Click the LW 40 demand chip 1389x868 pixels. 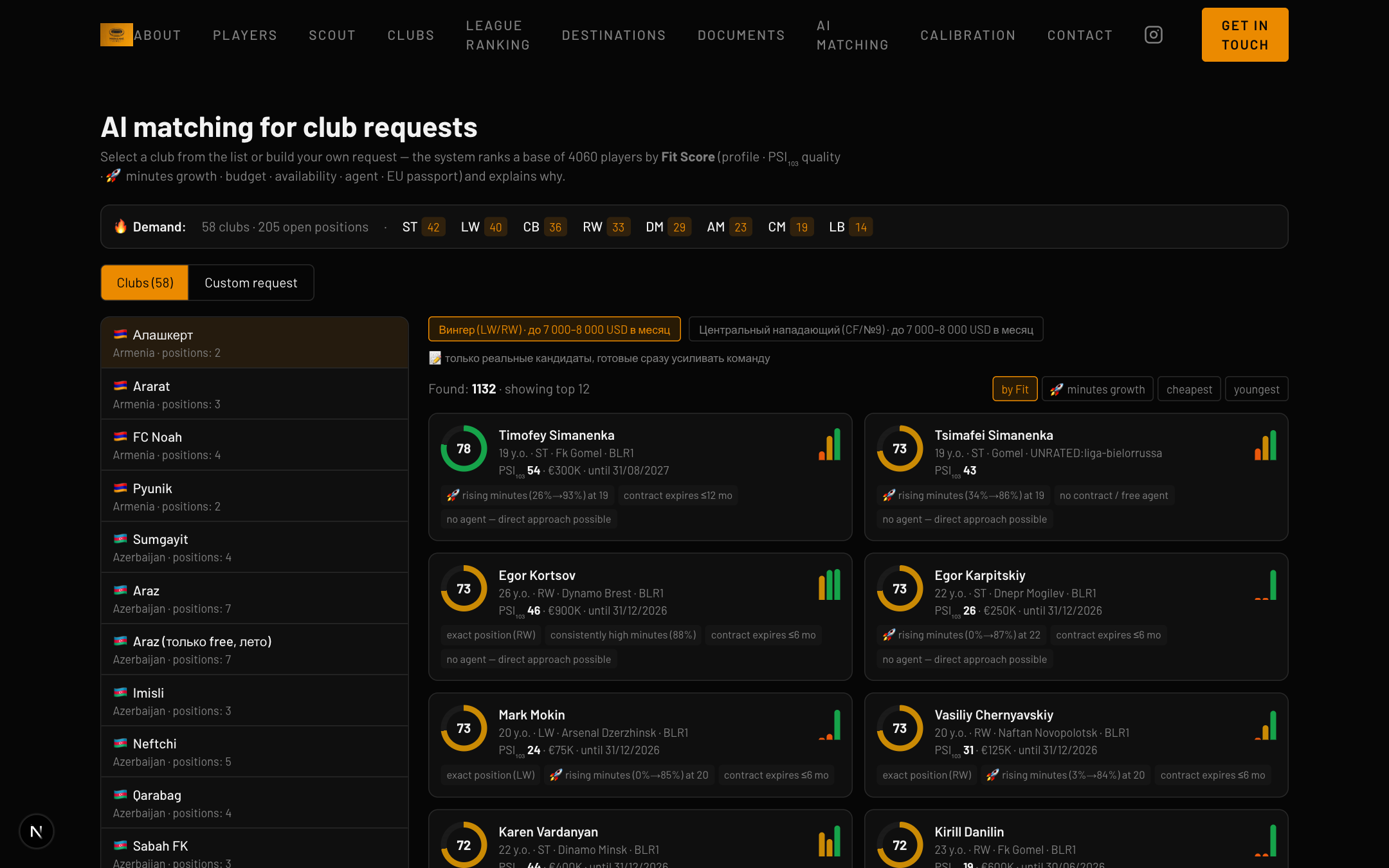pyautogui.click(x=484, y=227)
